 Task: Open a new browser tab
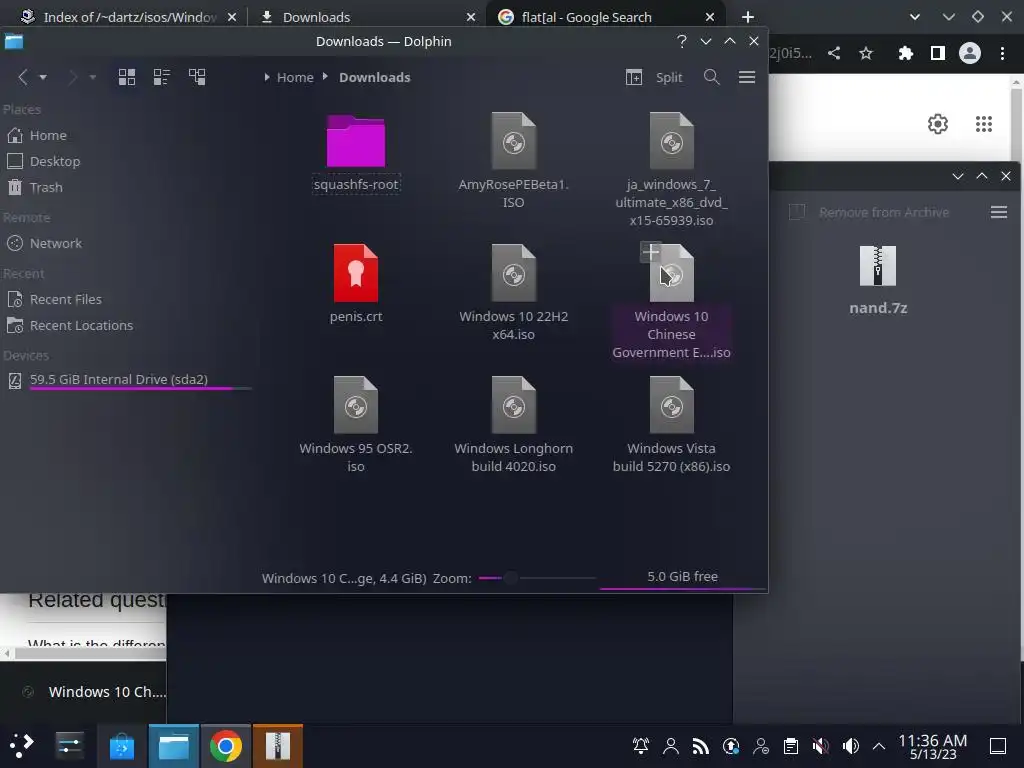(x=748, y=17)
